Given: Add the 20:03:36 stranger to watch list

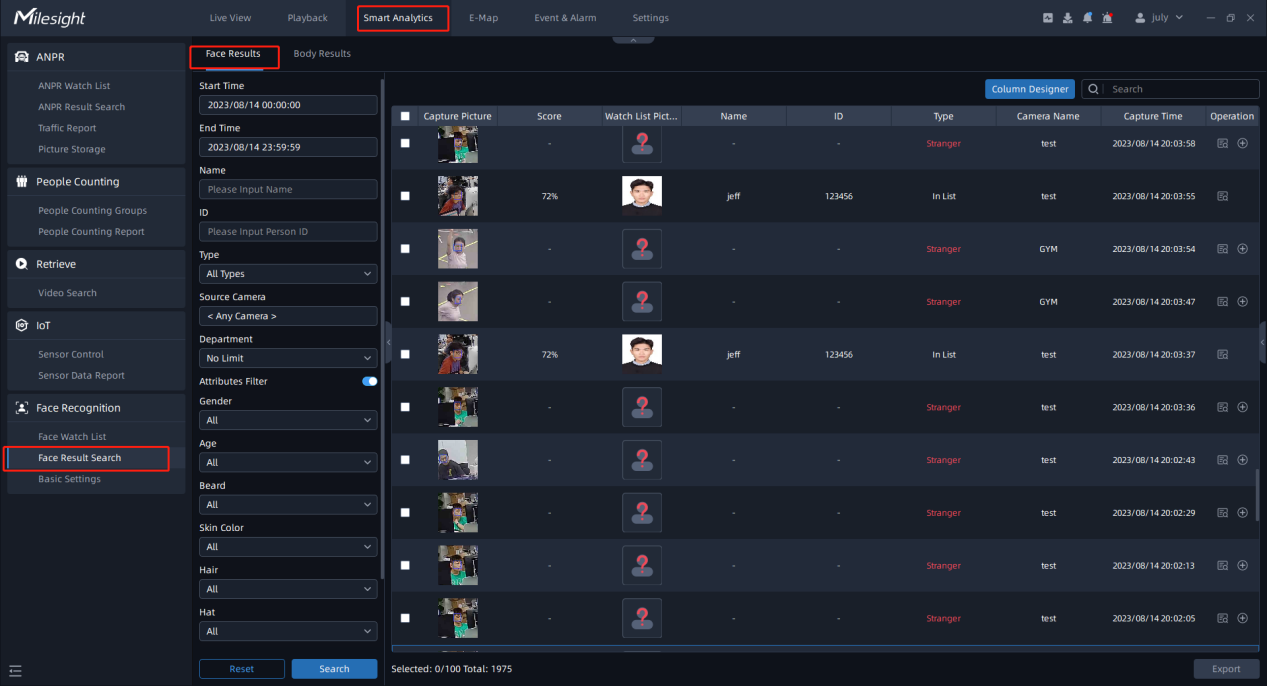Looking at the screenshot, I should pos(1242,407).
